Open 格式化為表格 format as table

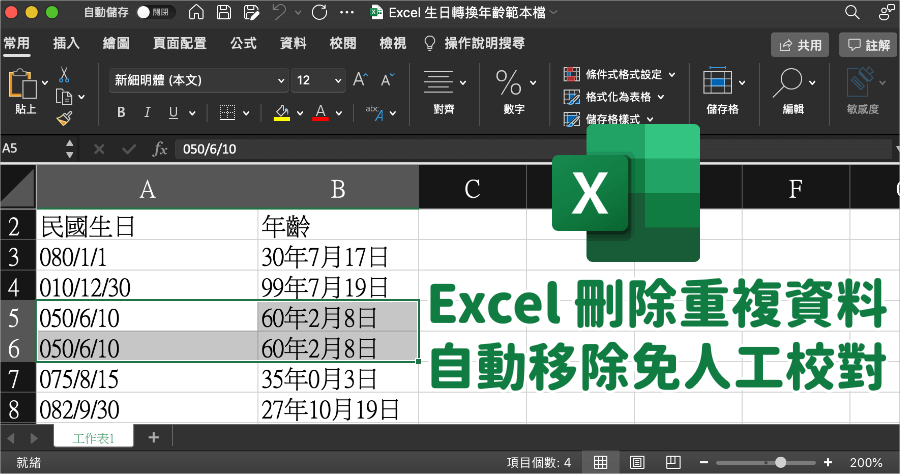pyautogui.click(x=614, y=97)
